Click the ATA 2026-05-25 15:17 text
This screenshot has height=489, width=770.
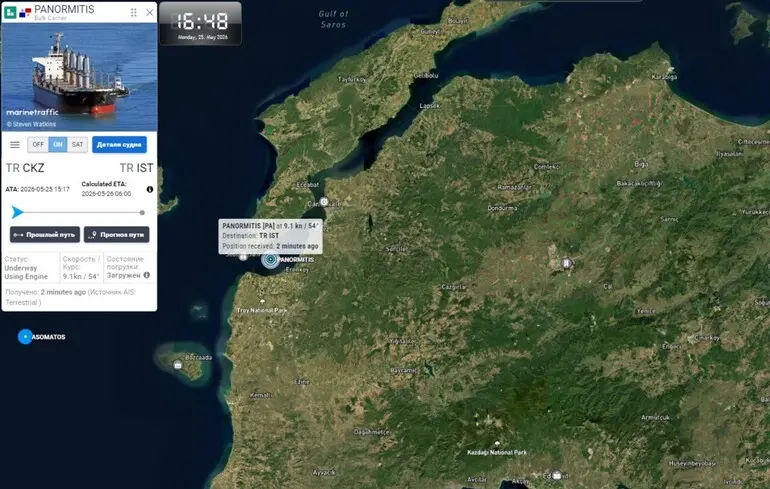37,189
